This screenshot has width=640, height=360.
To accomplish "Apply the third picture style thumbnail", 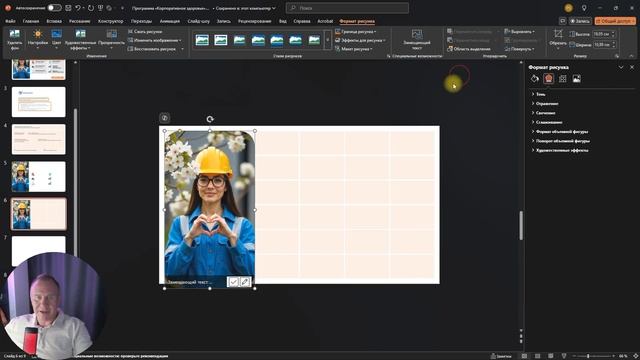I will click(240, 40).
